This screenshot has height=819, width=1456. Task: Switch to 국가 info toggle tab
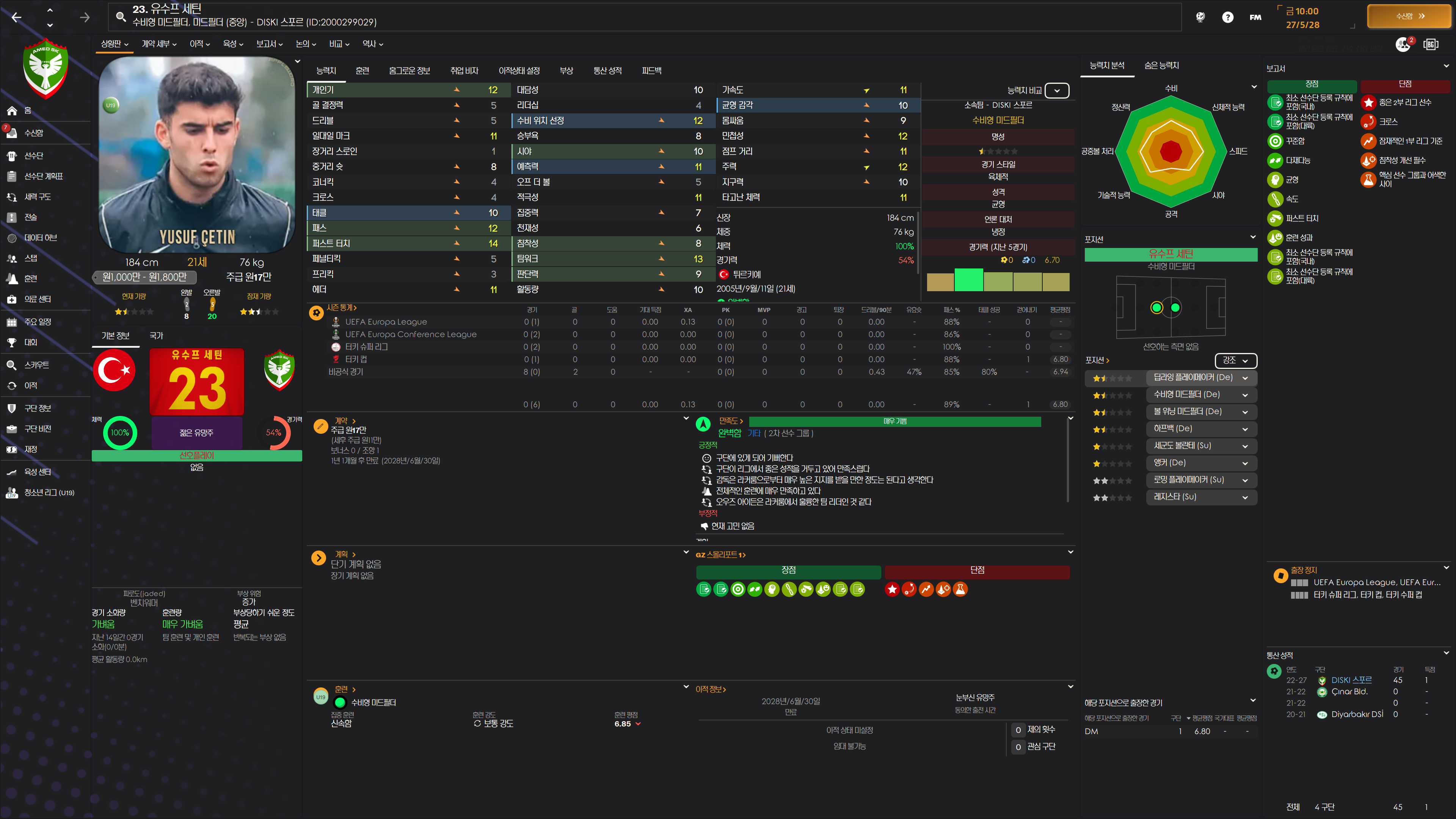[x=156, y=336]
